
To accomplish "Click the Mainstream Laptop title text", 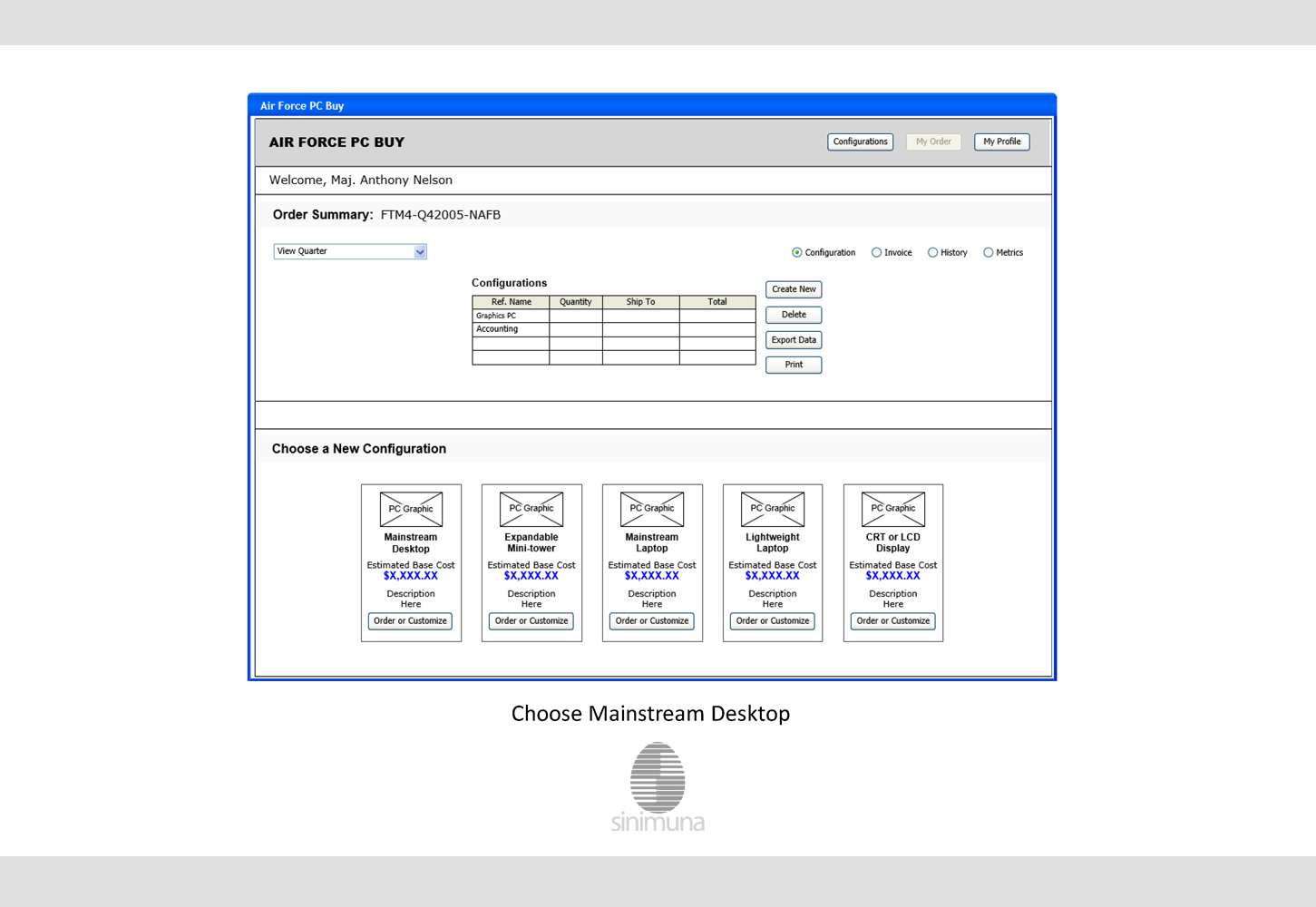I will click(652, 543).
